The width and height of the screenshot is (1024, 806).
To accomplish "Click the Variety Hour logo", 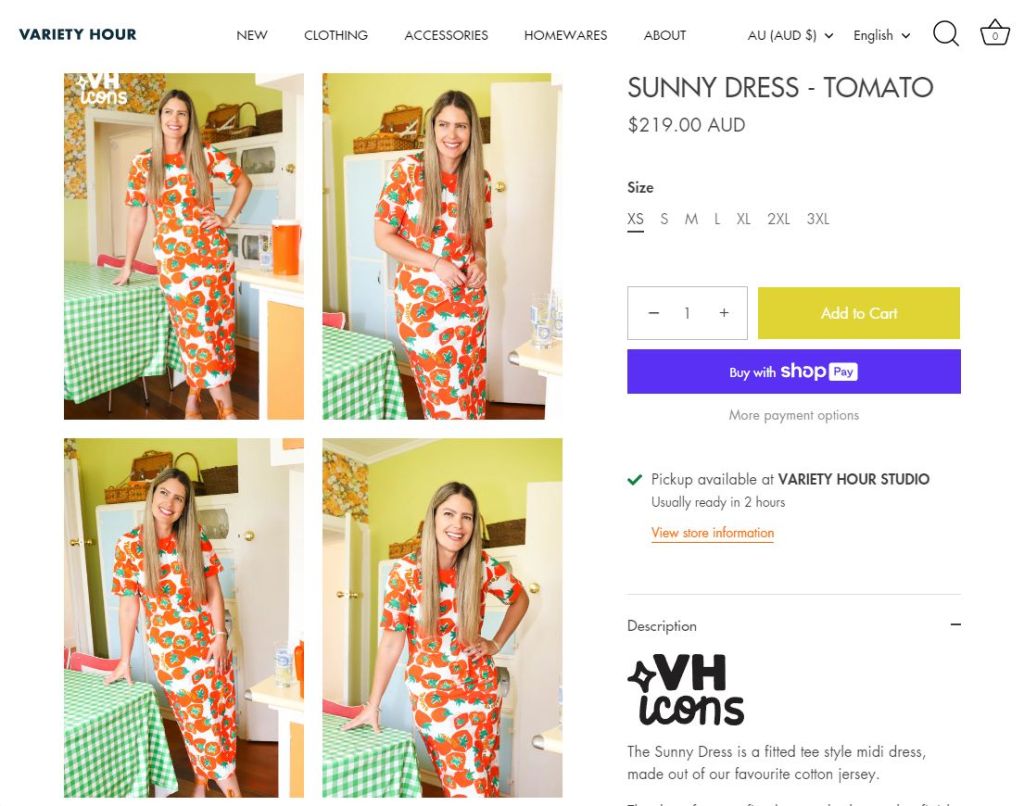I will 77,34.
